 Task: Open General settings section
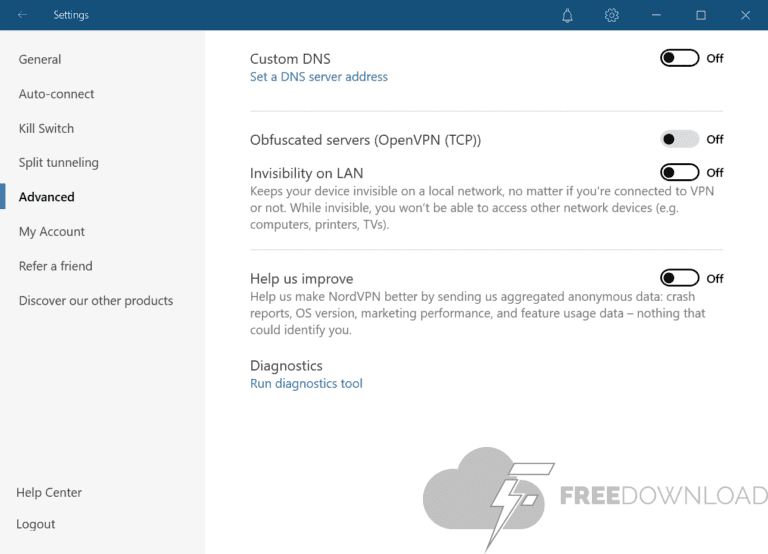(40, 59)
